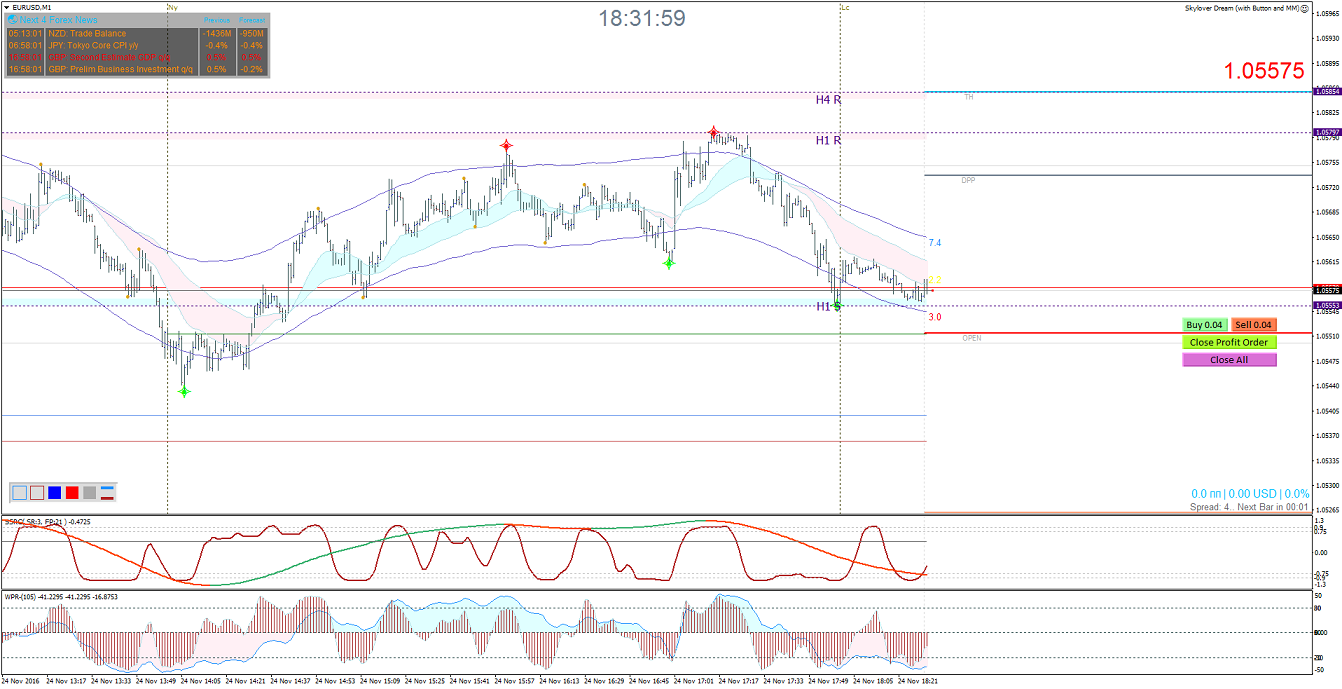Click the green star marker beside the H1 S label
This screenshot has height=689, width=1342.
click(837, 305)
